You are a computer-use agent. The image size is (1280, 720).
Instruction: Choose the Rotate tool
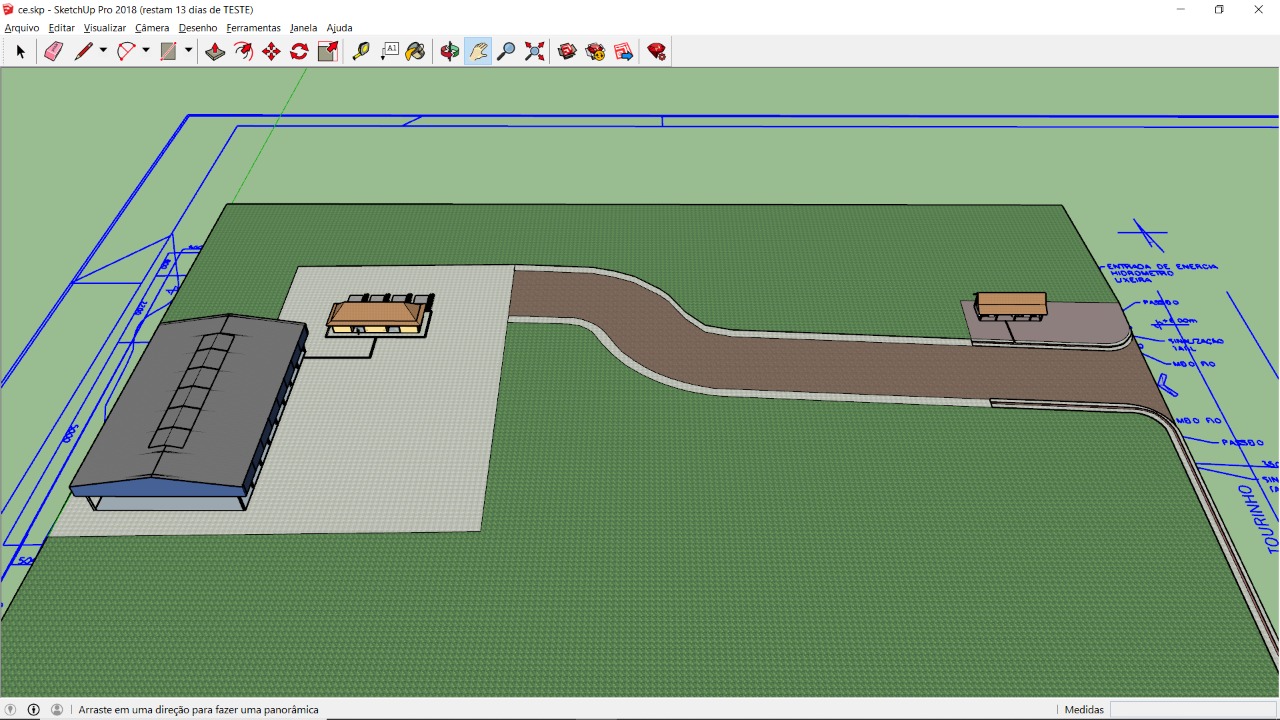[x=299, y=51]
